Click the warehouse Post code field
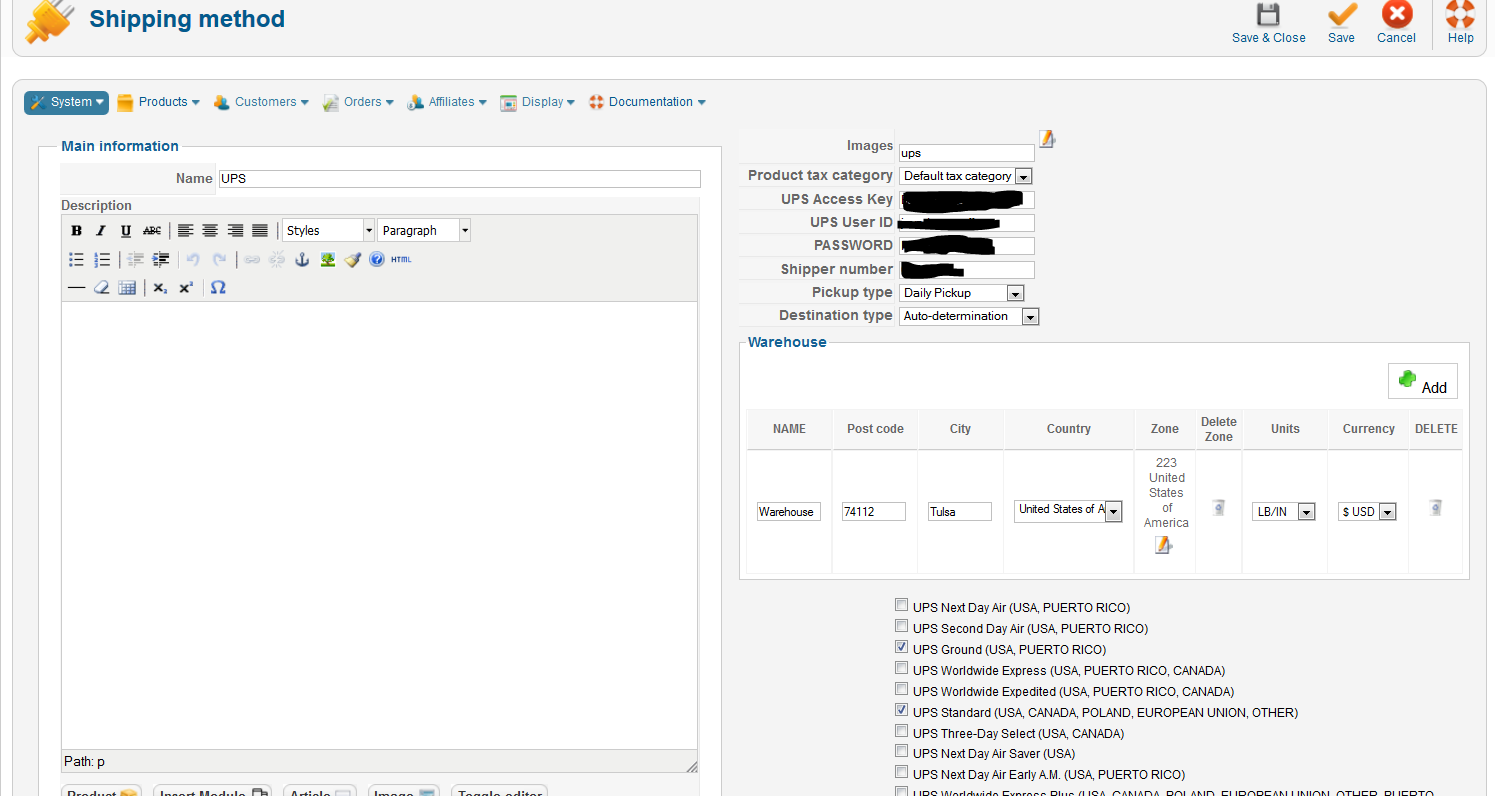 pos(874,512)
